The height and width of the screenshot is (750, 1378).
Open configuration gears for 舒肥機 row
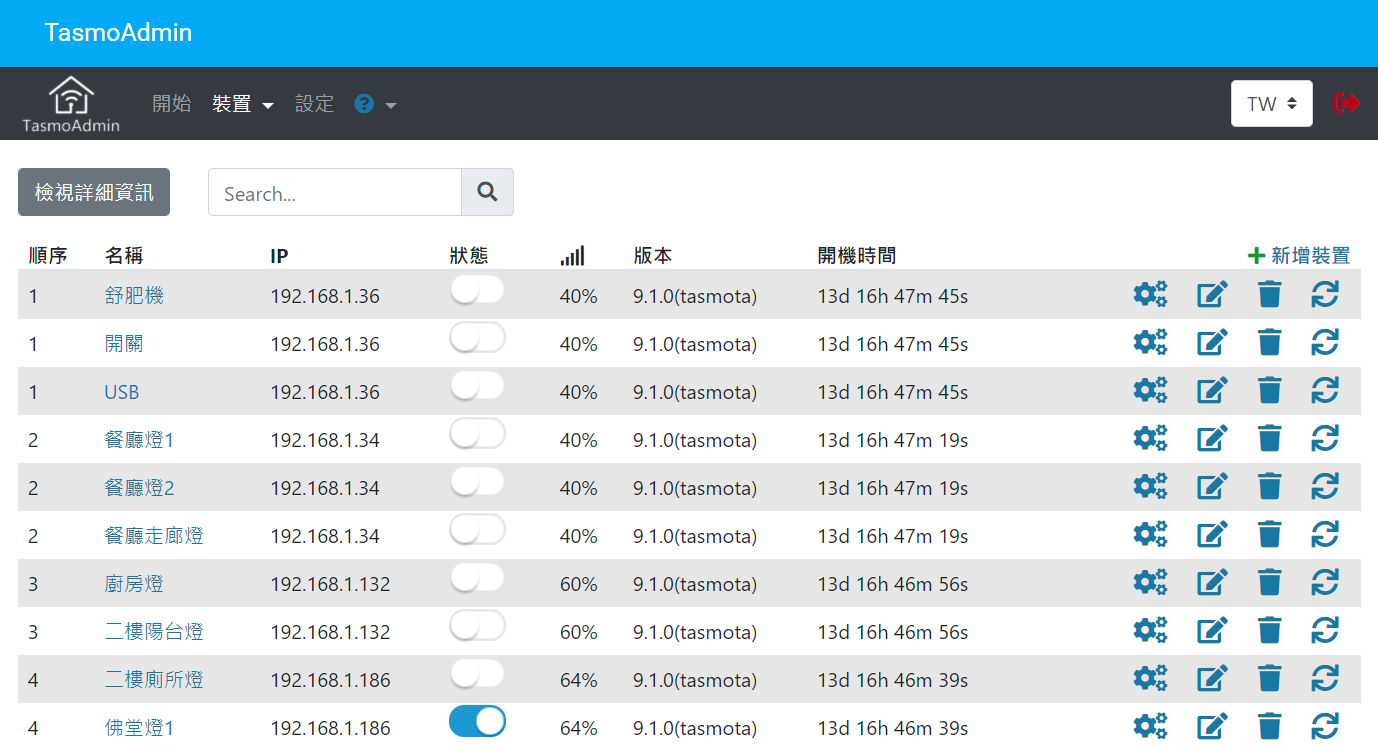[x=1150, y=294]
